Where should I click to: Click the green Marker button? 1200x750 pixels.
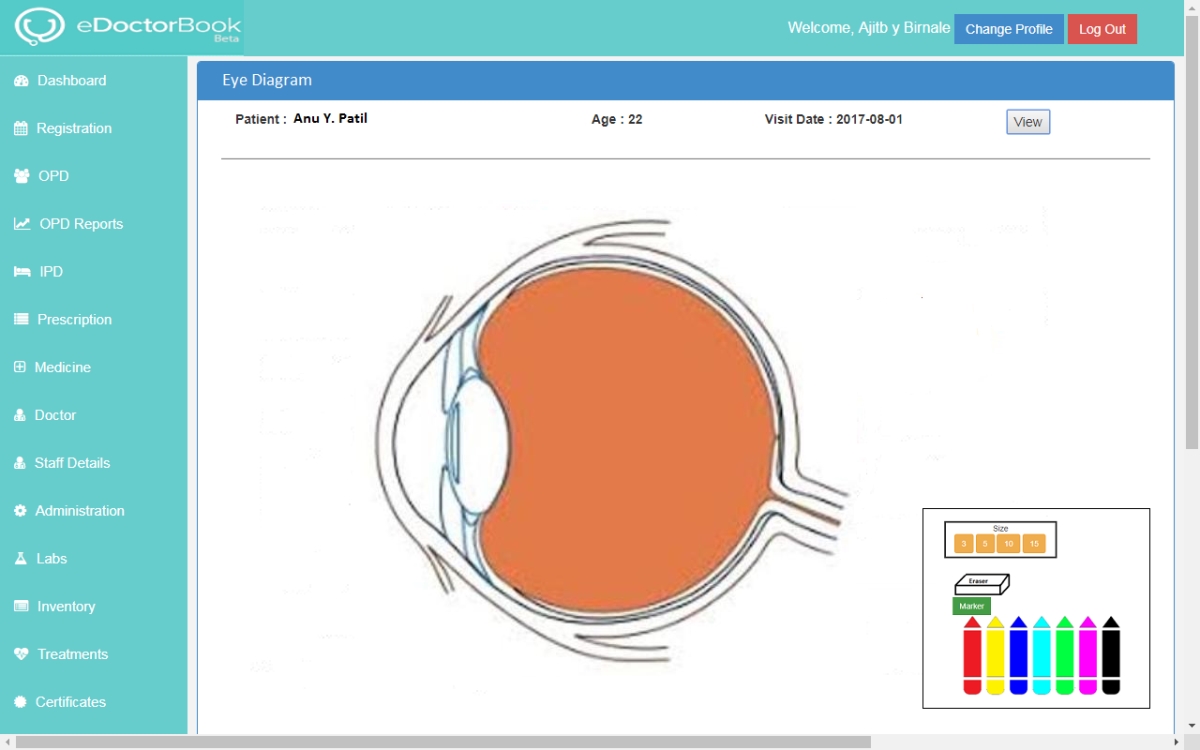pyautogui.click(x=971, y=606)
